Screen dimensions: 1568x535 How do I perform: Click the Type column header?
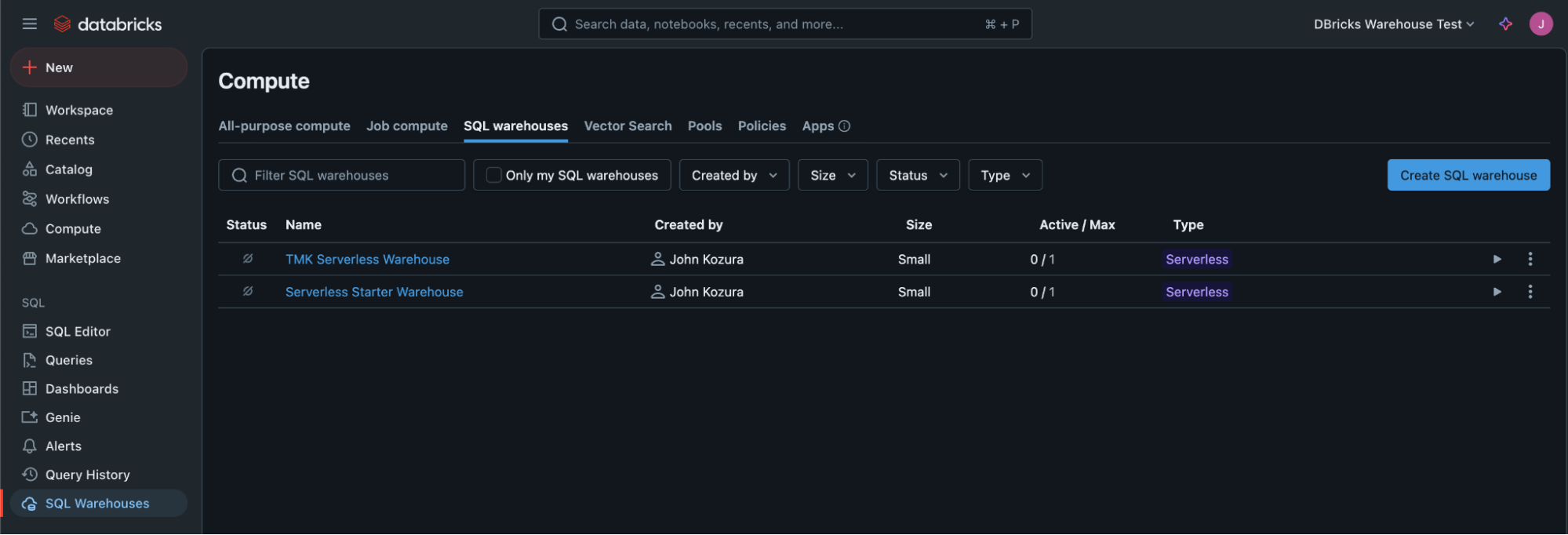pyautogui.click(x=1188, y=225)
